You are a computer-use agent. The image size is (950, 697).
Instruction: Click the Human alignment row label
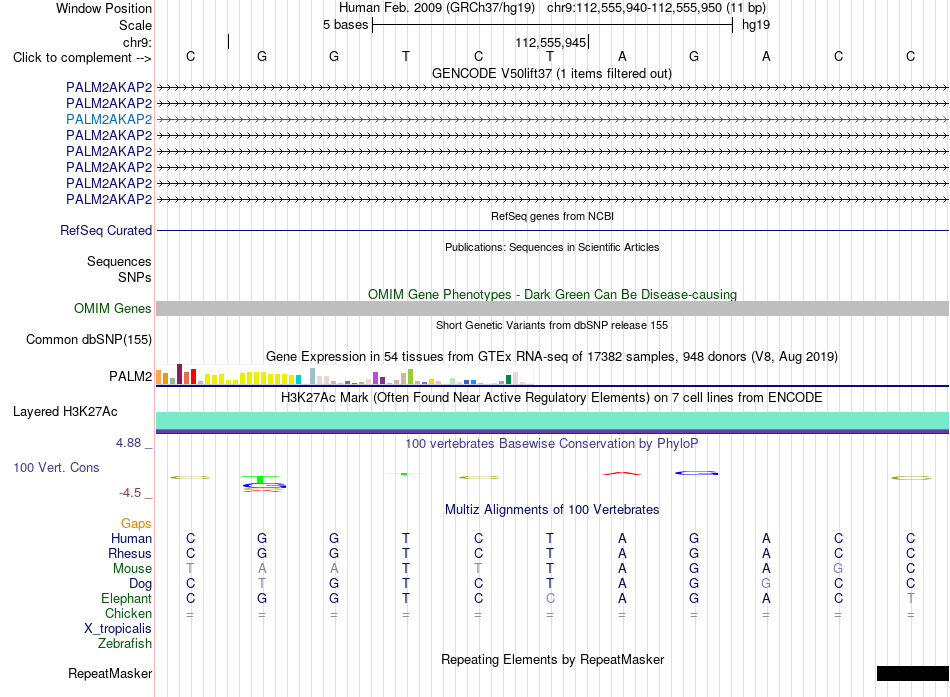coord(131,538)
